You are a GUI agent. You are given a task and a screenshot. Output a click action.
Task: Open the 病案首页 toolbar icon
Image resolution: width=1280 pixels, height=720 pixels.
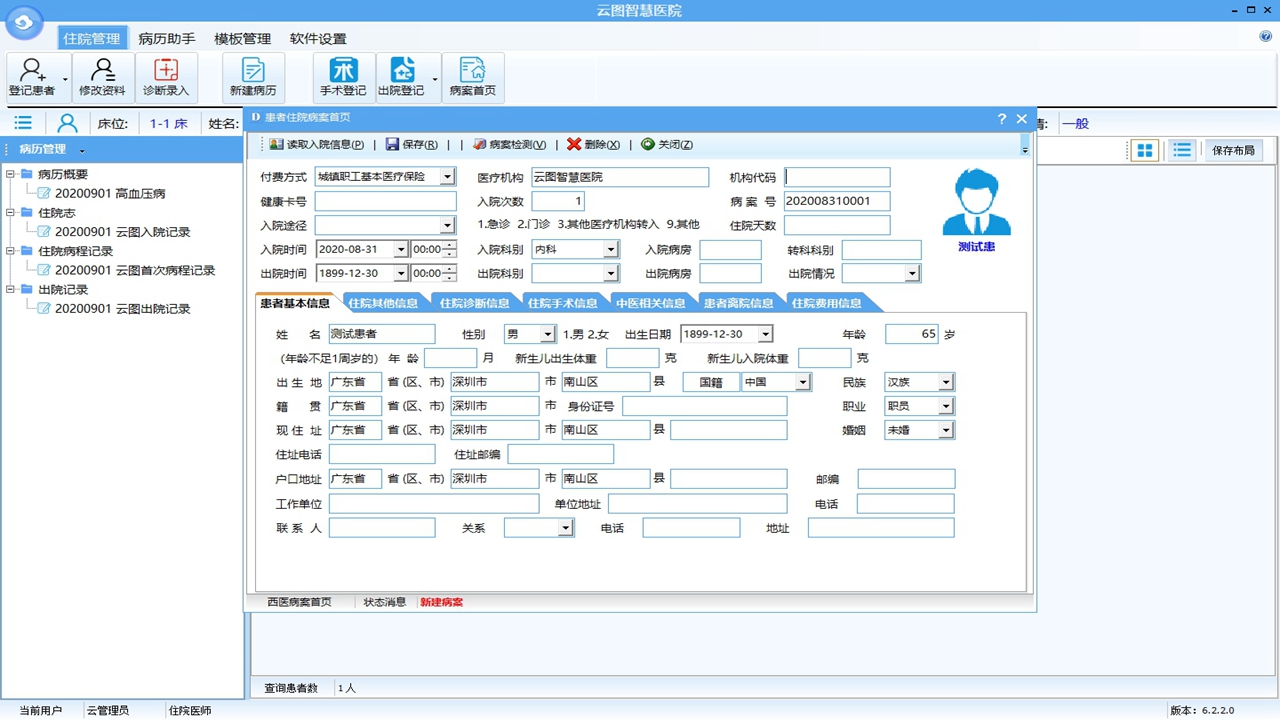(472, 76)
